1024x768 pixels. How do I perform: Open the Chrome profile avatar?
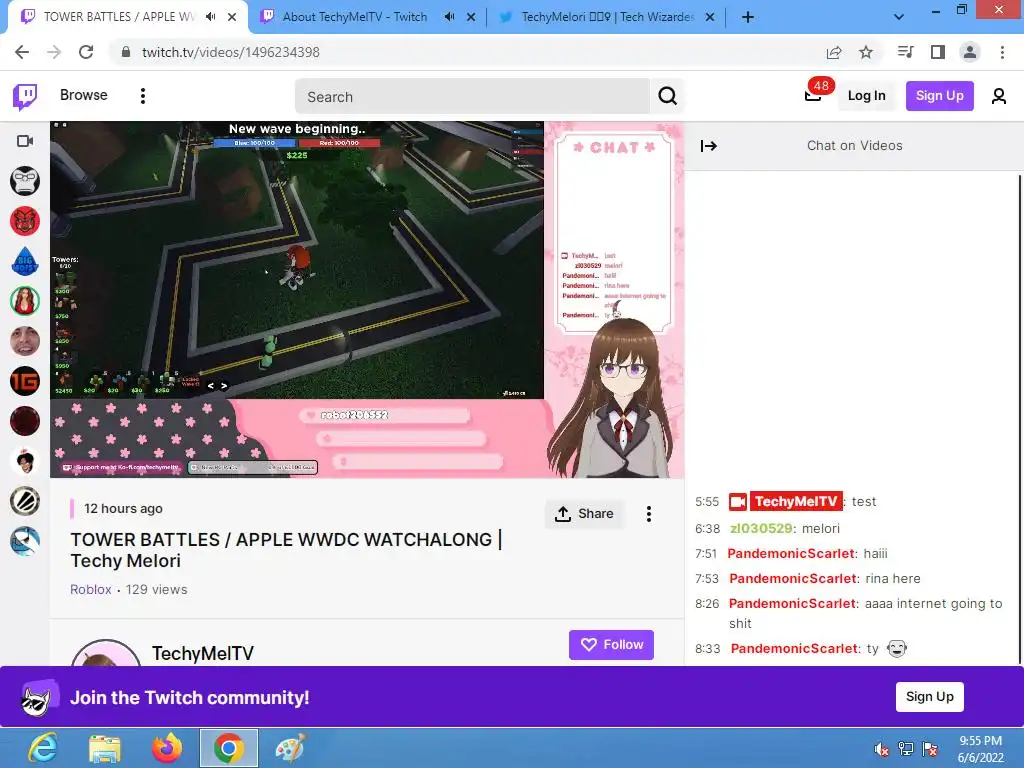tap(970, 52)
